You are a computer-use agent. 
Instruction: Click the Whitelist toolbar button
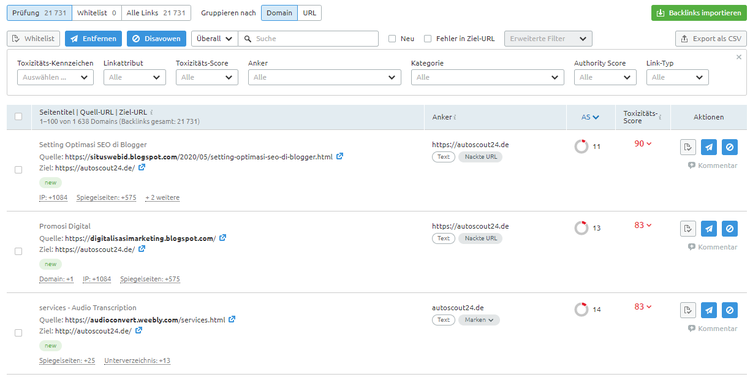pos(33,39)
